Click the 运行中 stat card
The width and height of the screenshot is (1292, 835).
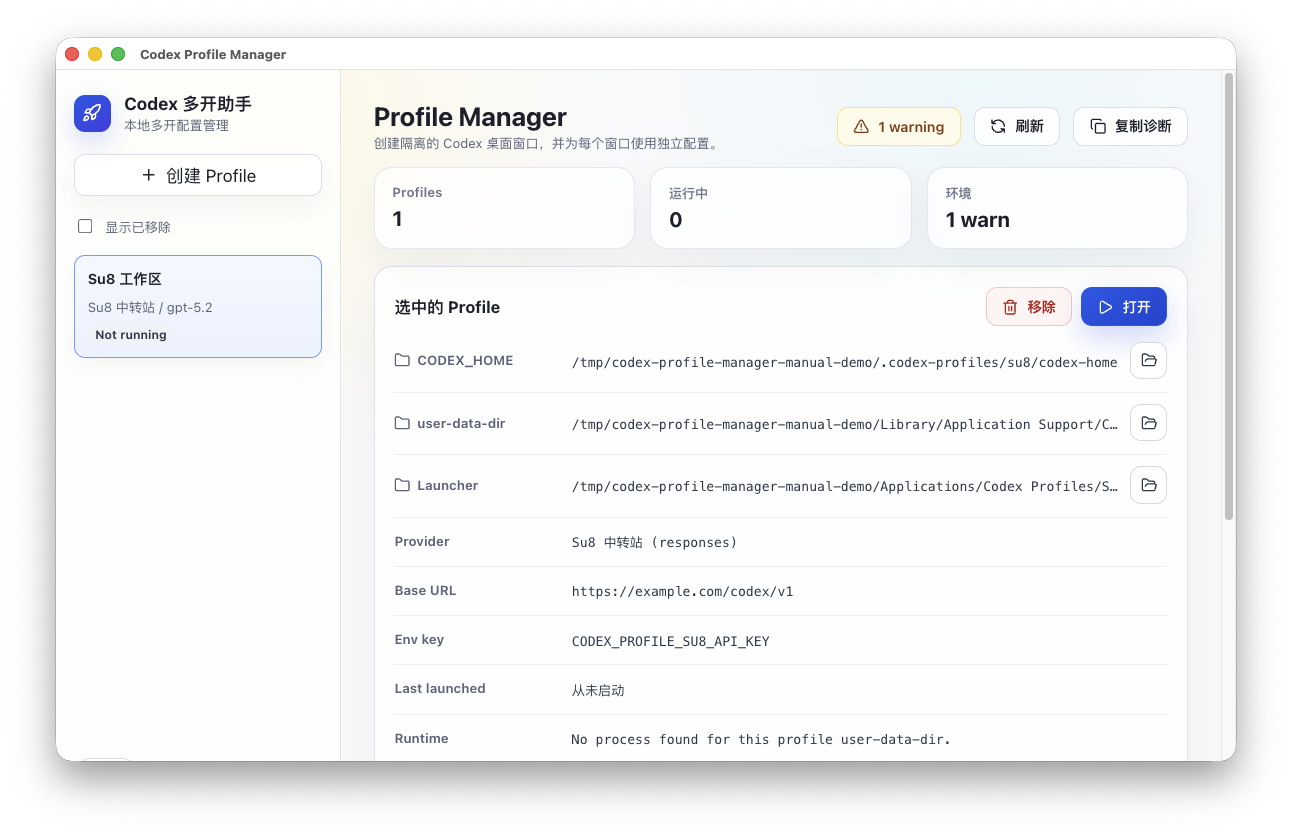coord(781,208)
